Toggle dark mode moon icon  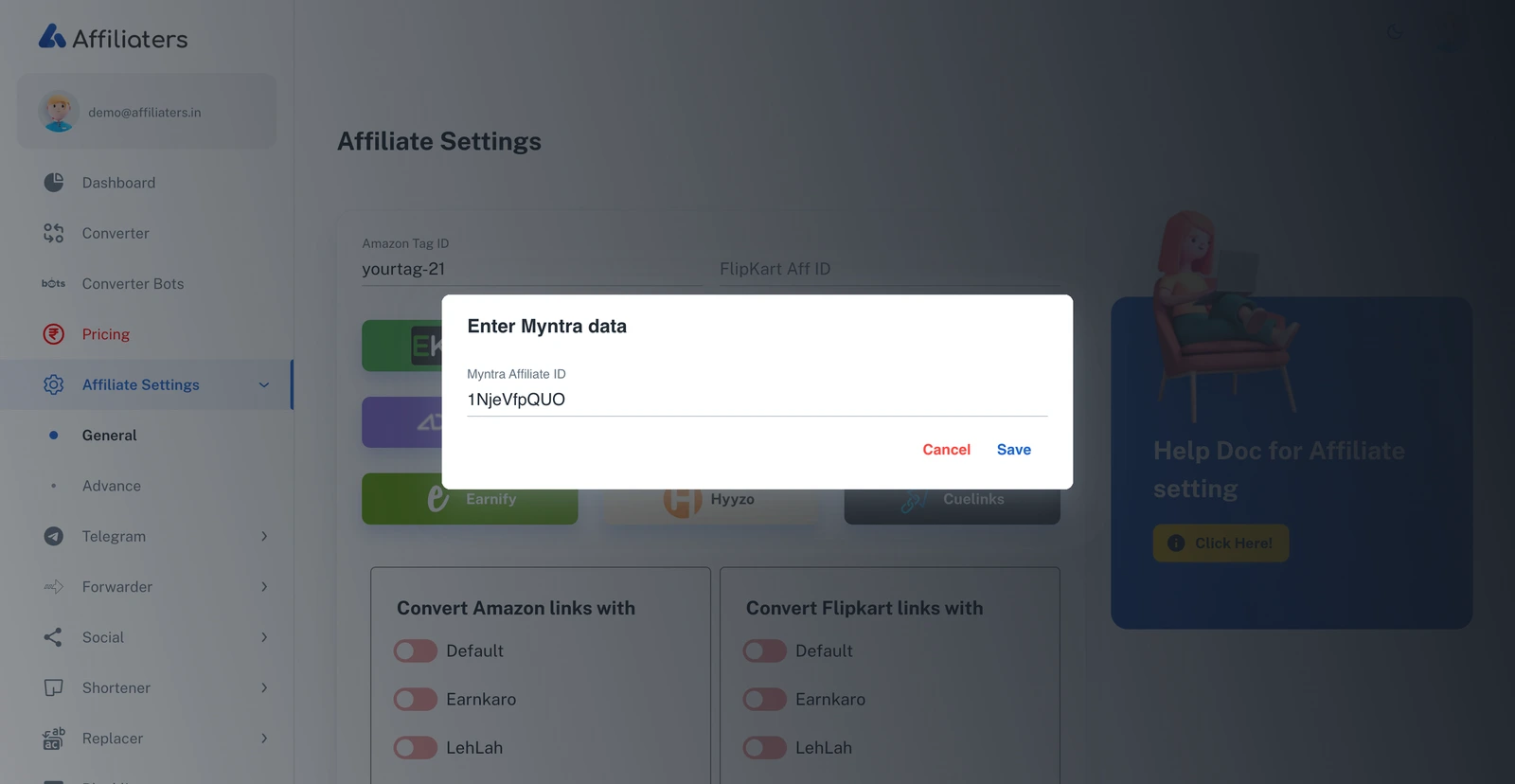(1395, 32)
